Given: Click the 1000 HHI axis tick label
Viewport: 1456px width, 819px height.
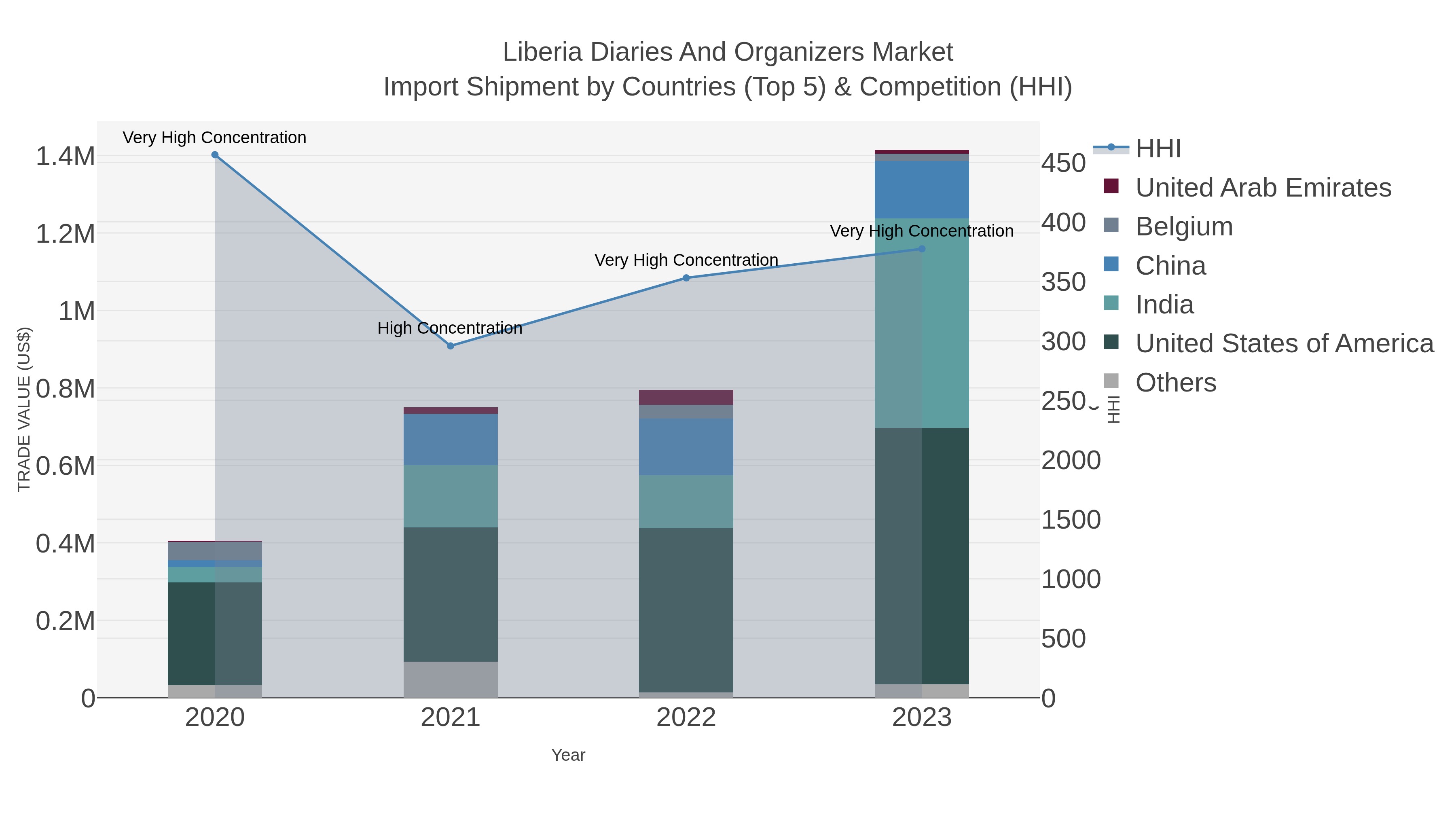Looking at the screenshot, I should (x=1071, y=579).
